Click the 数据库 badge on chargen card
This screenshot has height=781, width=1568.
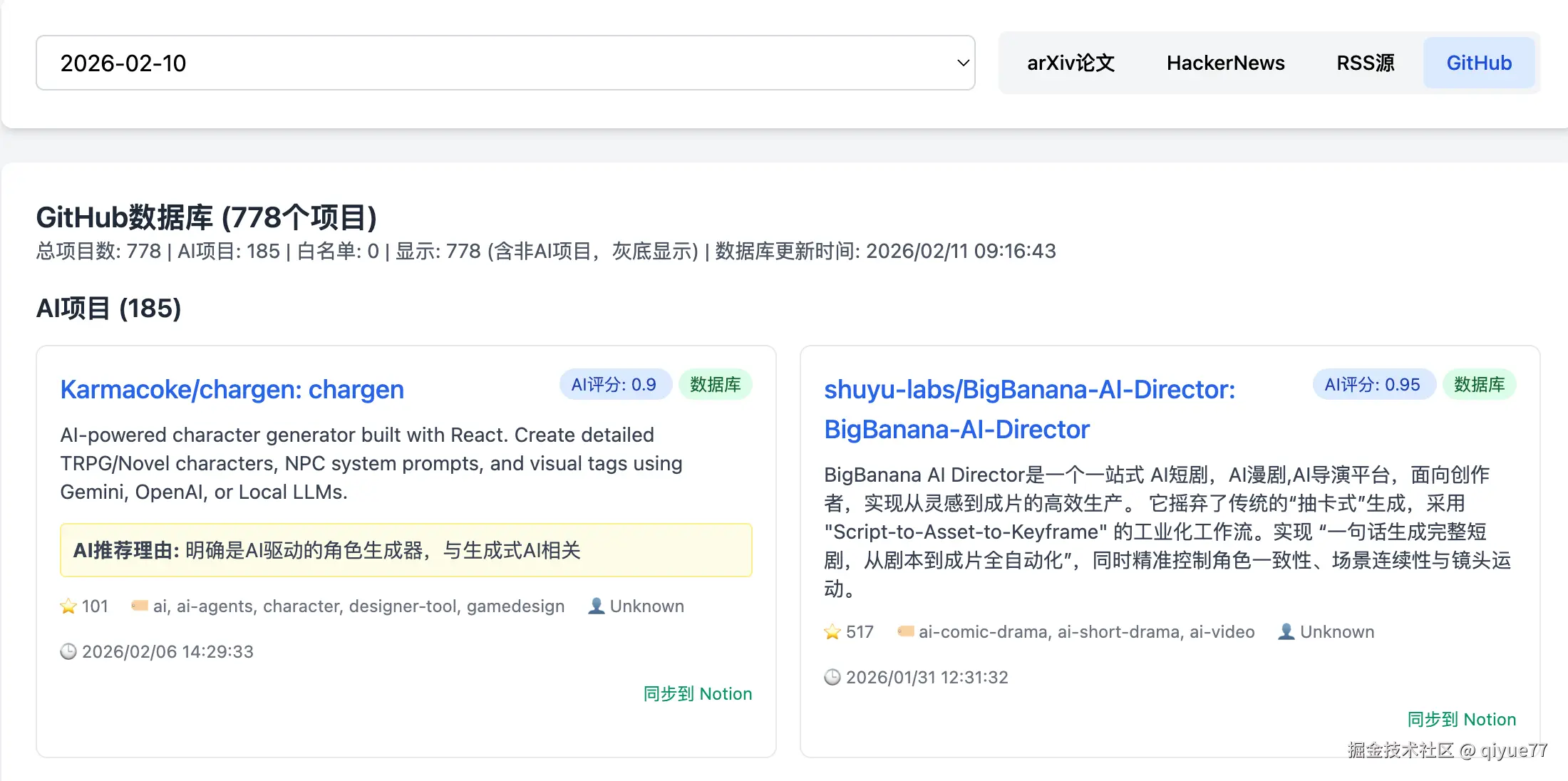715,385
